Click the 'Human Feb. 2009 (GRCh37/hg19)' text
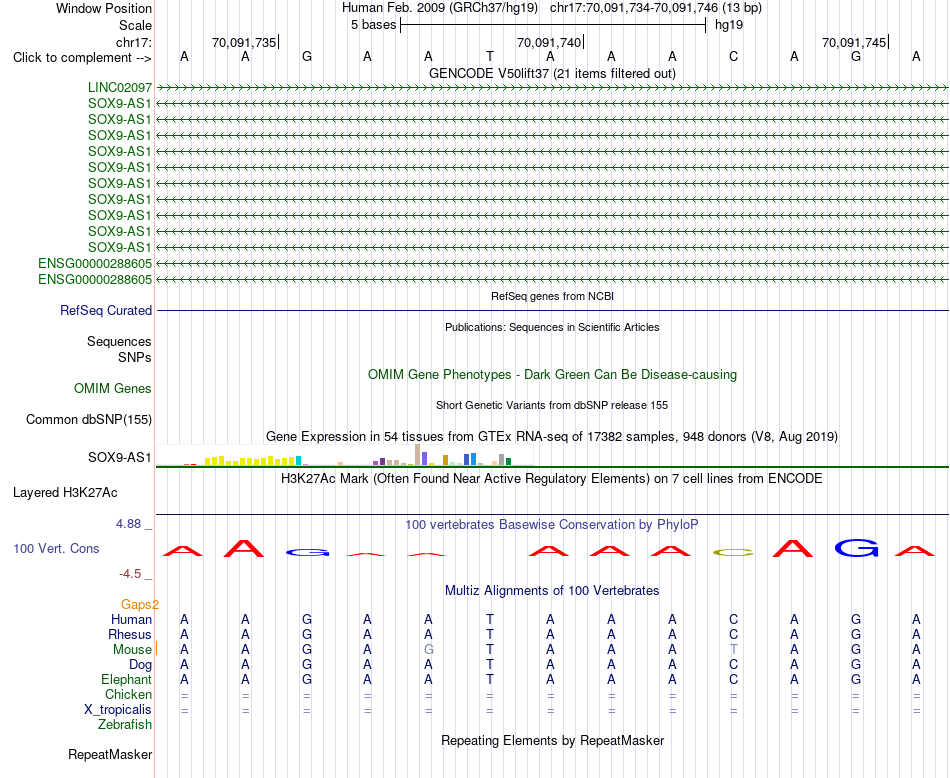Image resolution: width=950 pixels, height=778 pixels. 440,8
